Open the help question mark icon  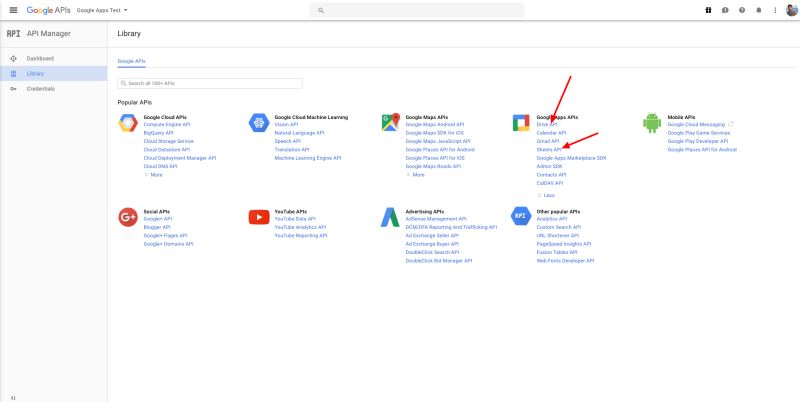tap(742, 10)
